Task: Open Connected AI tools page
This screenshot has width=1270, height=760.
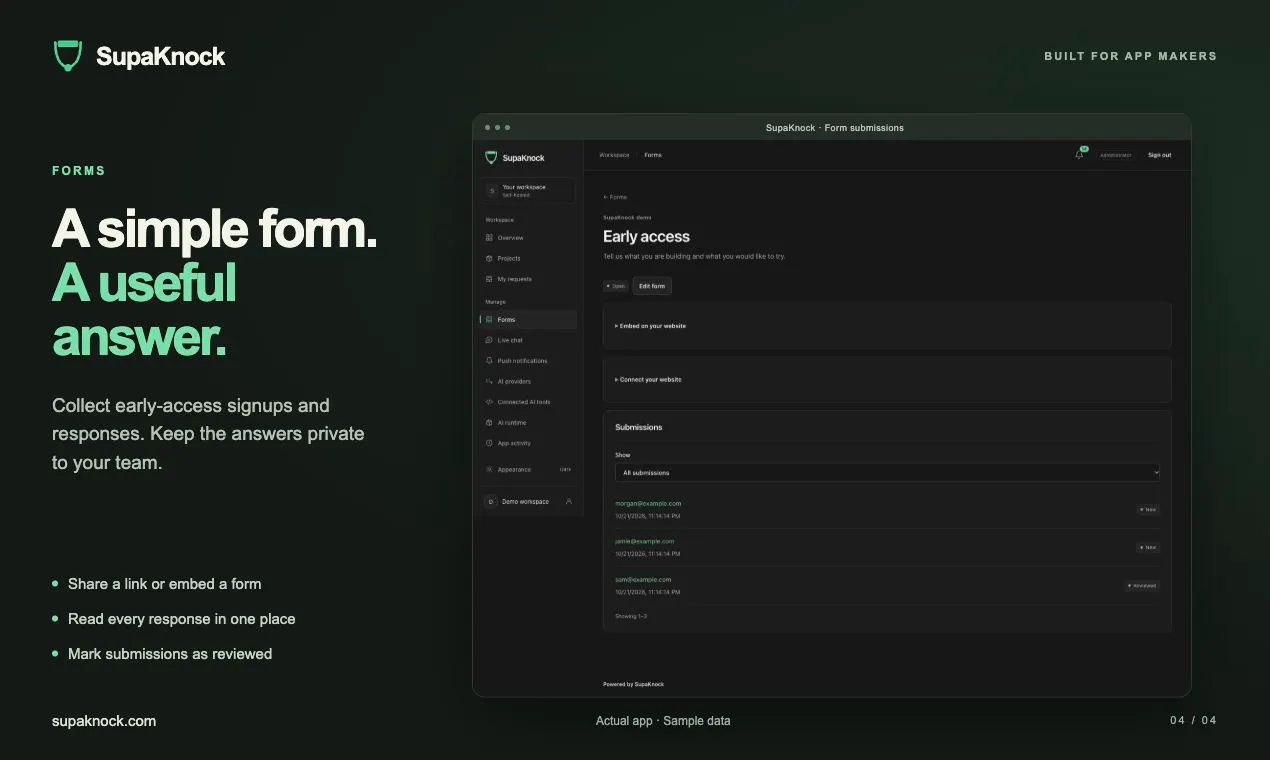Action: (529, 402)
